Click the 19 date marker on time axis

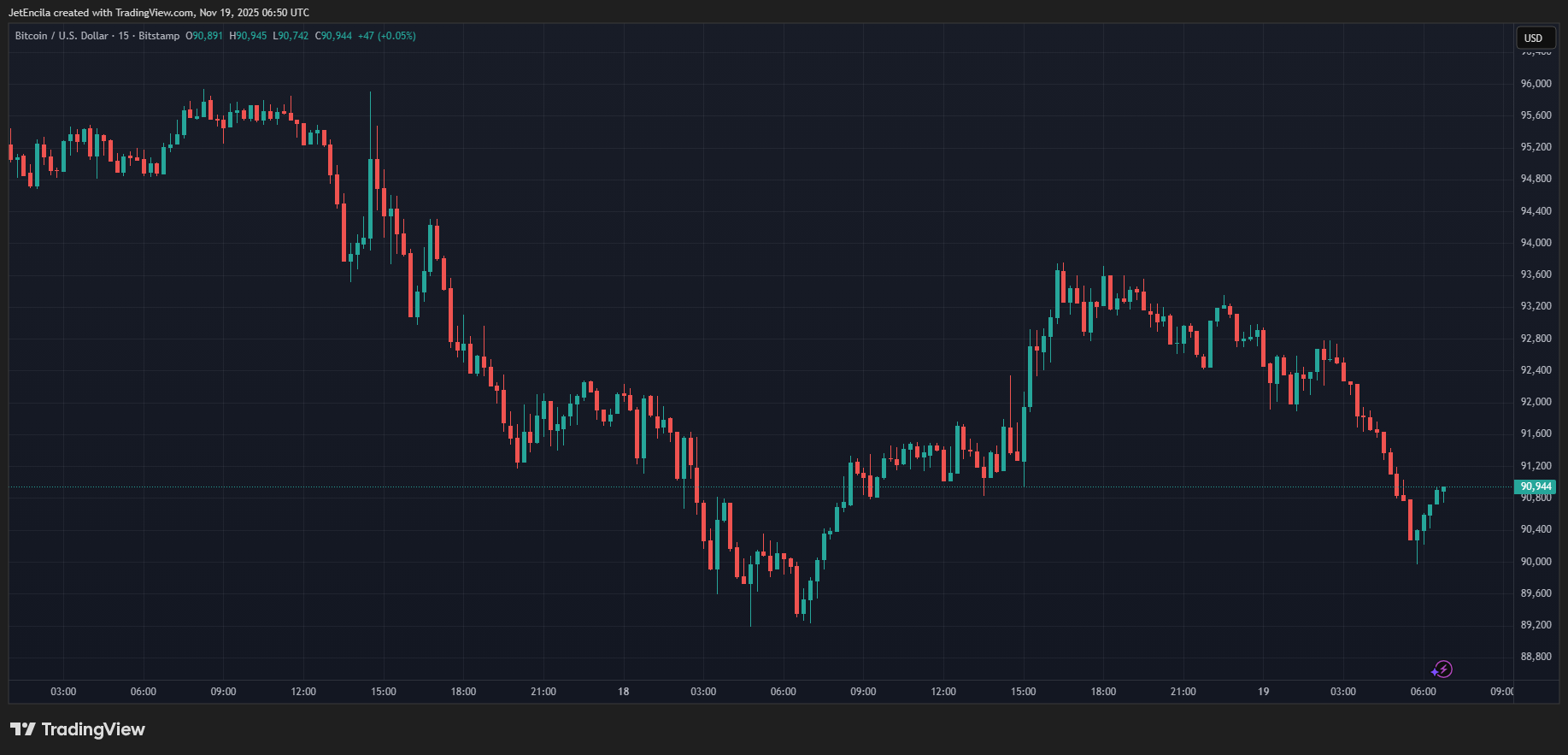(x=1263, y=692)
